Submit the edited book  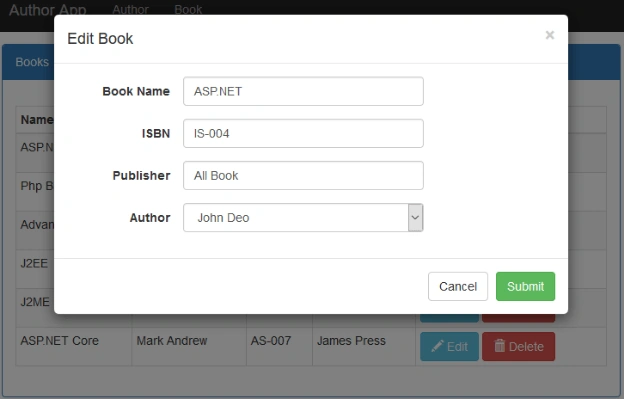(x=525, y=286)
